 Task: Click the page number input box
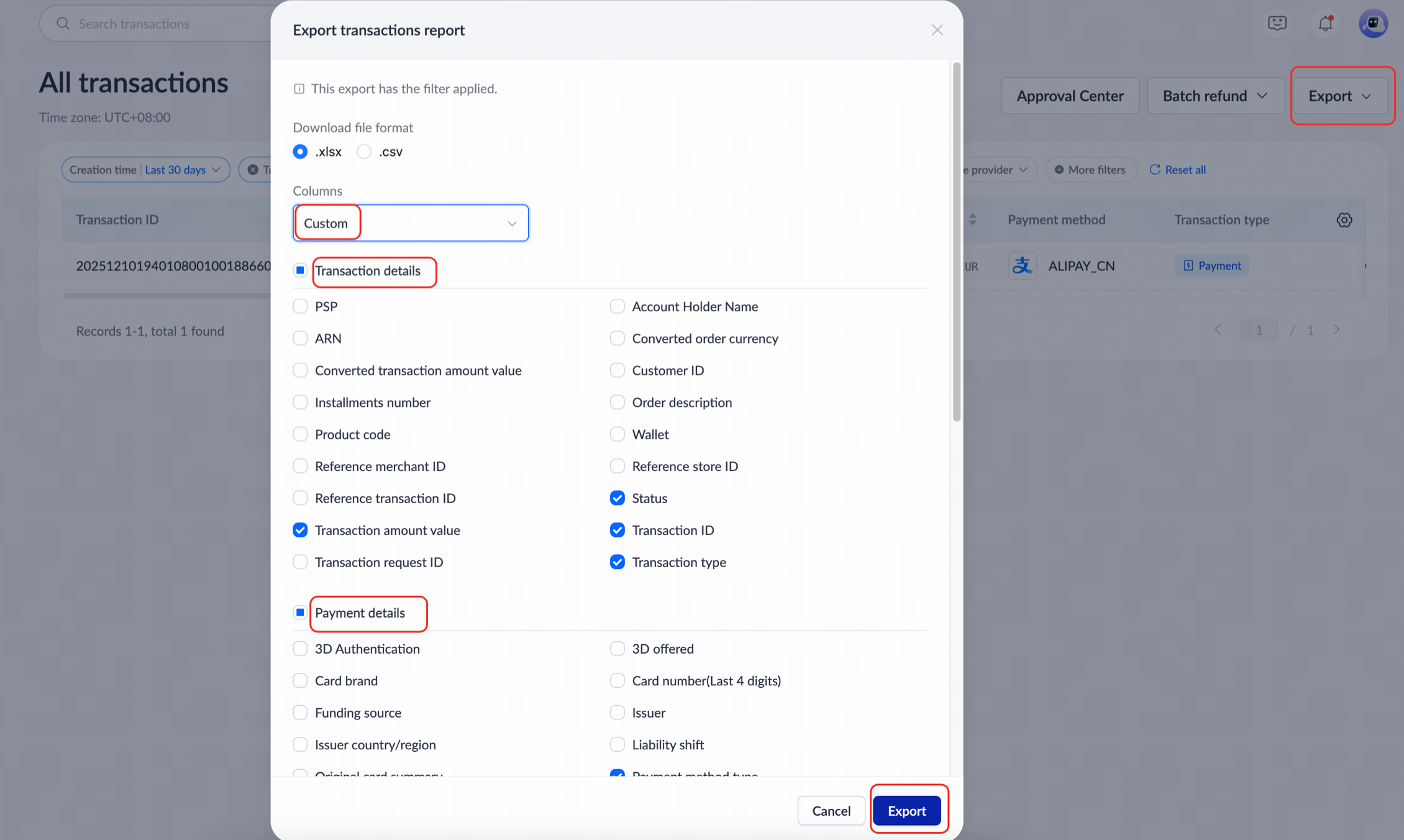pyautogui.click(x=1259, y=330)
